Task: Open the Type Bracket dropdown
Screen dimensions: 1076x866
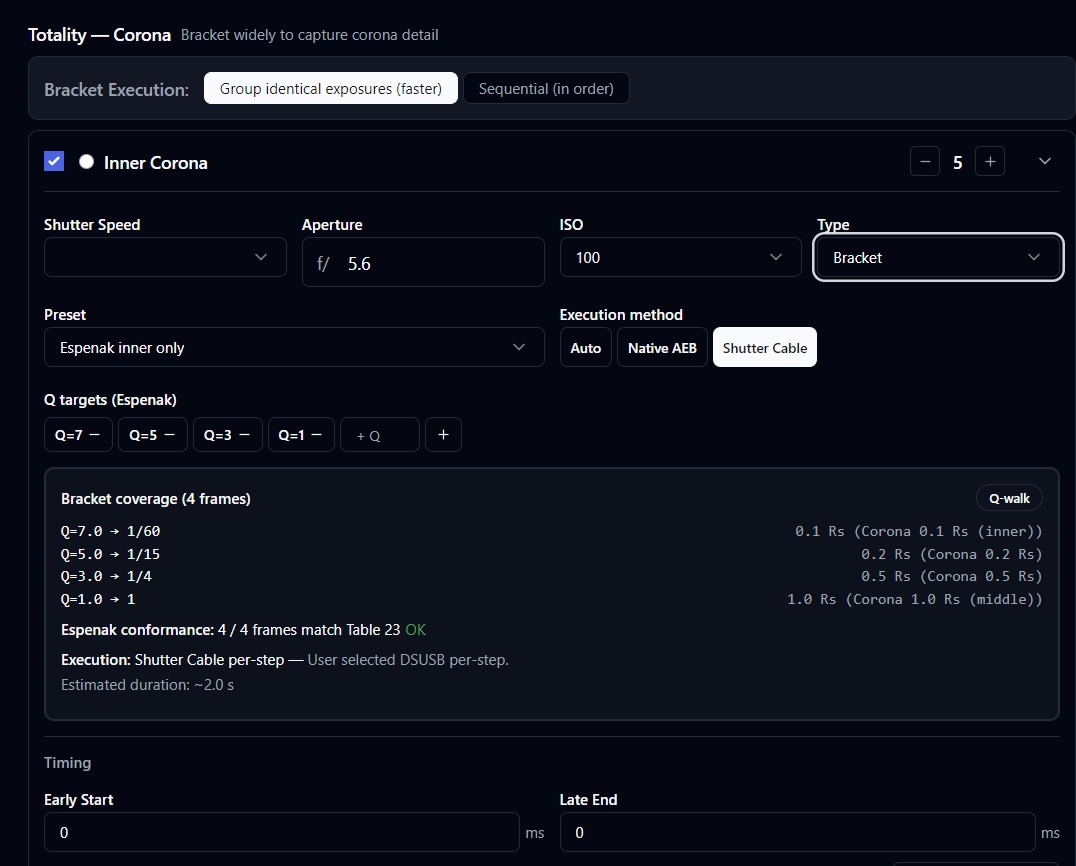Action: point(937,257)
